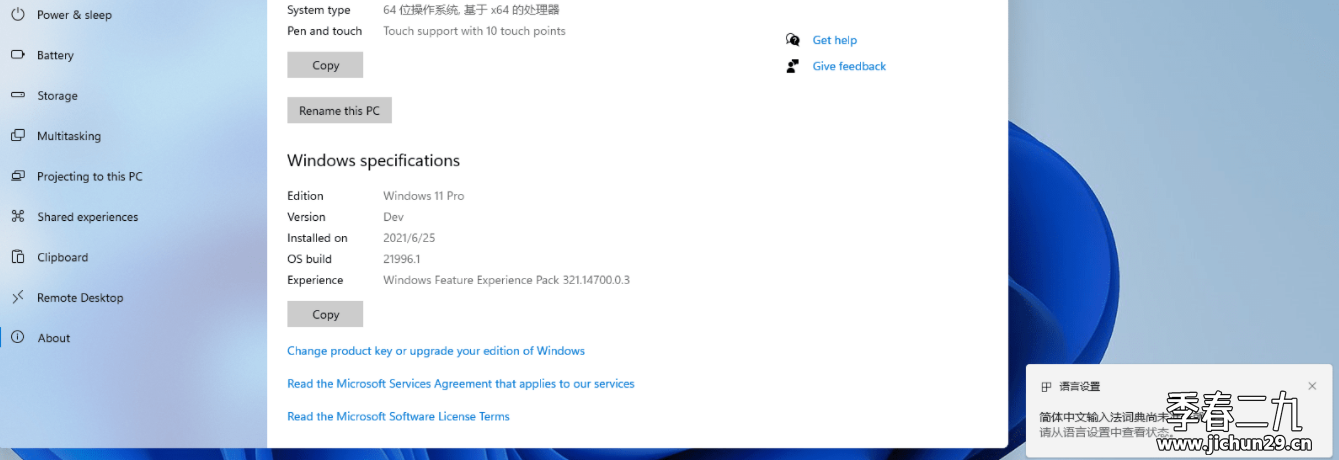Click the Battery sidebar icon
Viewport: 1339px width, 460px height.
(x=17, y=55)
